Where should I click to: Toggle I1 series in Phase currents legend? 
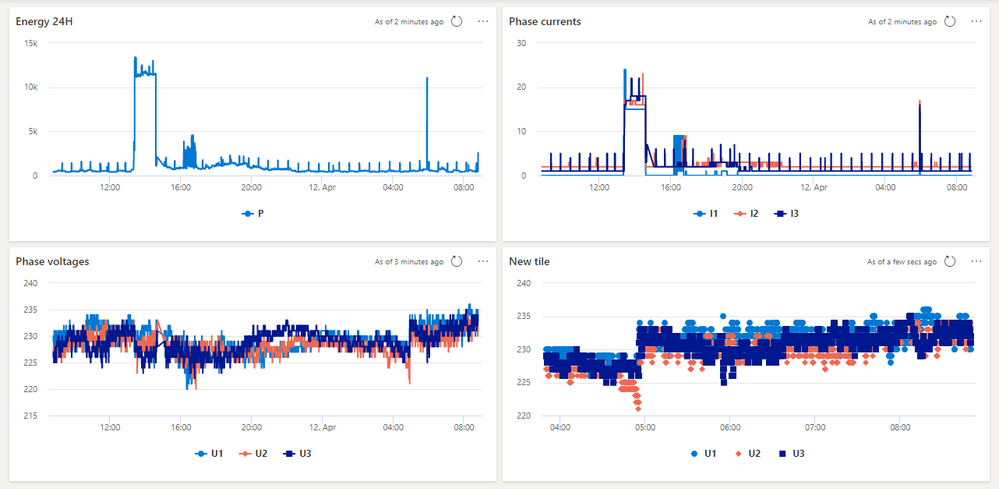coord(706,214)
